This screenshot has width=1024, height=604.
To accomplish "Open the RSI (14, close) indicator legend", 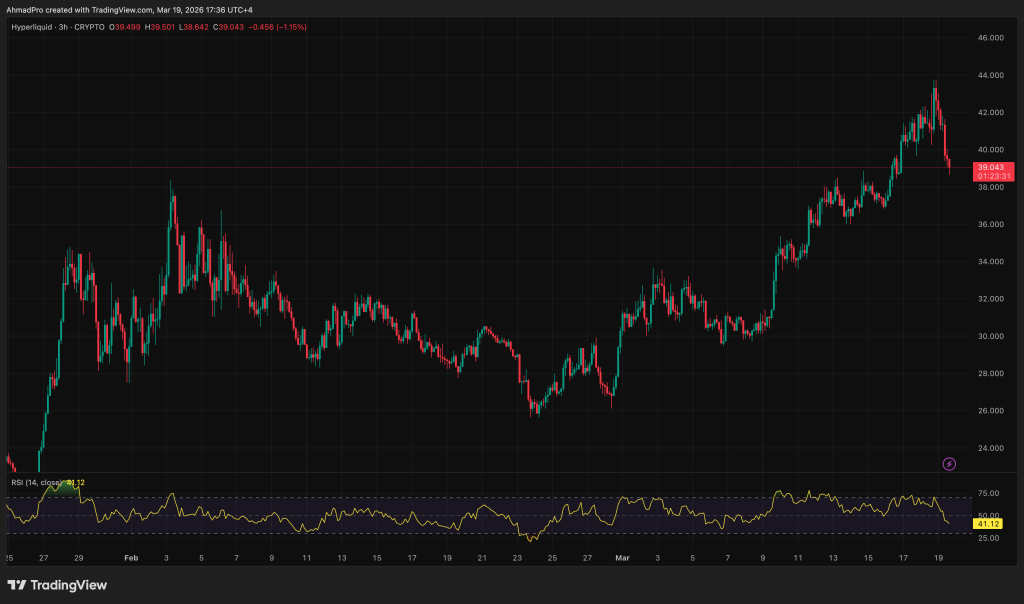I will click(38, 483).
